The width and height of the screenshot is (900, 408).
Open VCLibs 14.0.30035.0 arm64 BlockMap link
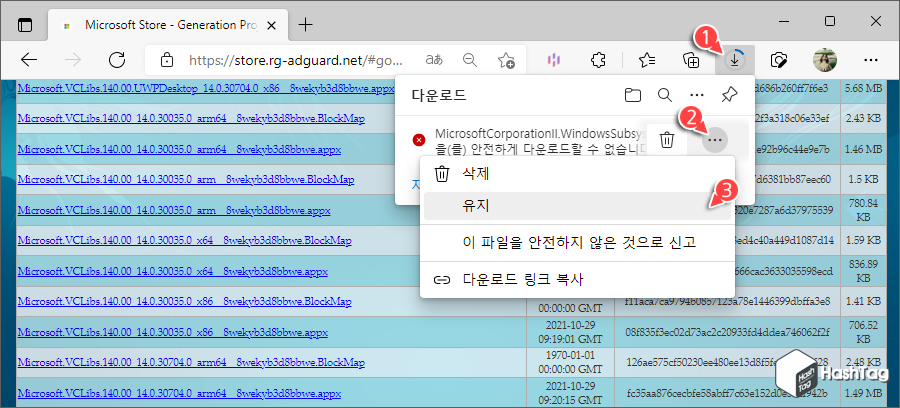click(191, 118)
